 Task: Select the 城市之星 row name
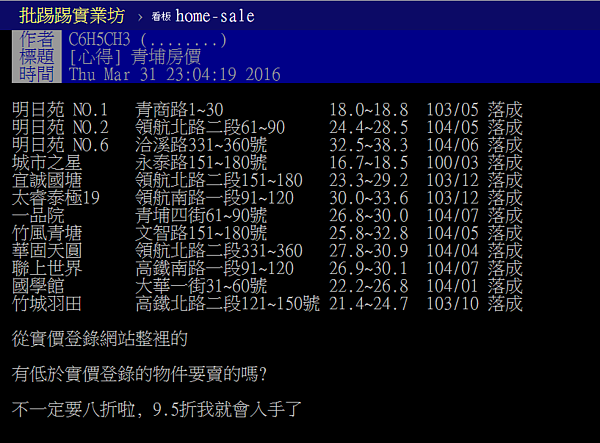tap(47, 163)
